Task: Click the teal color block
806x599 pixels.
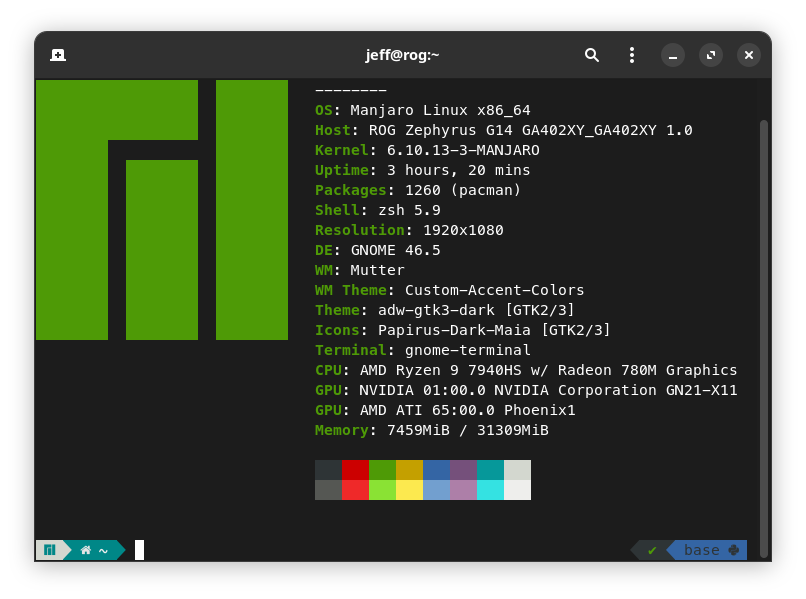Action: (490, 470)
